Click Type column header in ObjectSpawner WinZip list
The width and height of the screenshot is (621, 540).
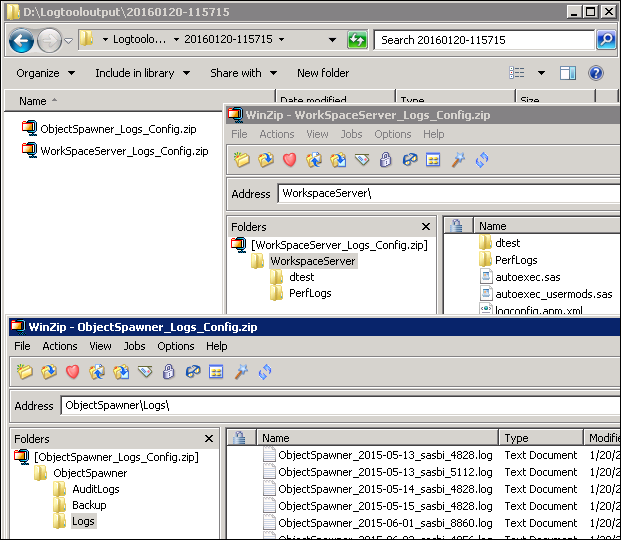[x=541, y=438]
